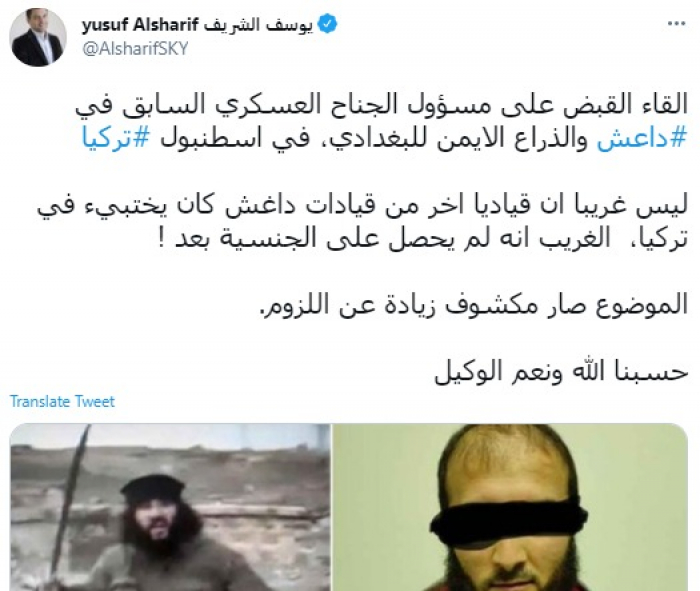Open the left image with man in hat
Viewport: 700px width, 591px height.
170,507
